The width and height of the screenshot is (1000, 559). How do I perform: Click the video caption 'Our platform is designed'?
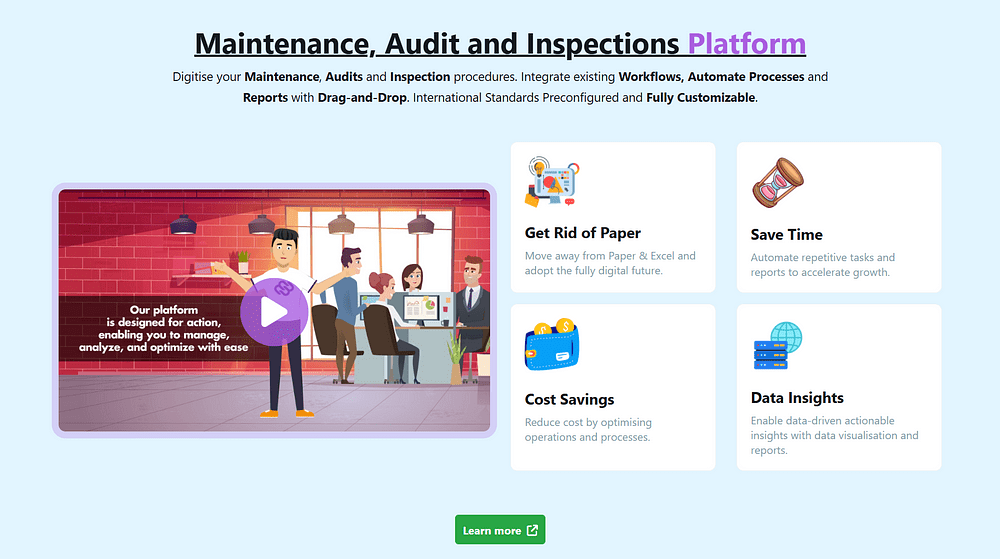[163, 328]
